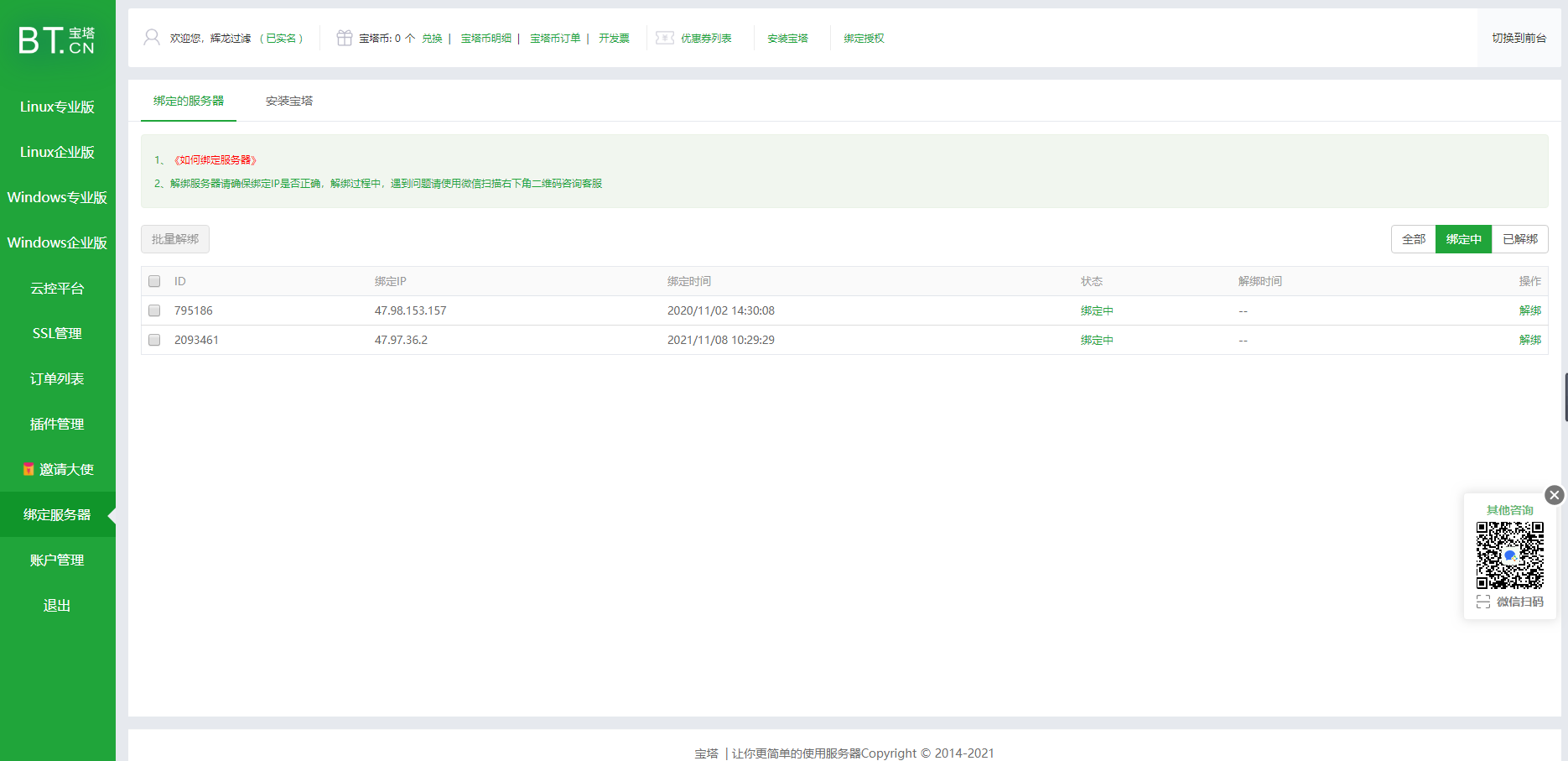Click 安装宝塔 in top bar

787,39
